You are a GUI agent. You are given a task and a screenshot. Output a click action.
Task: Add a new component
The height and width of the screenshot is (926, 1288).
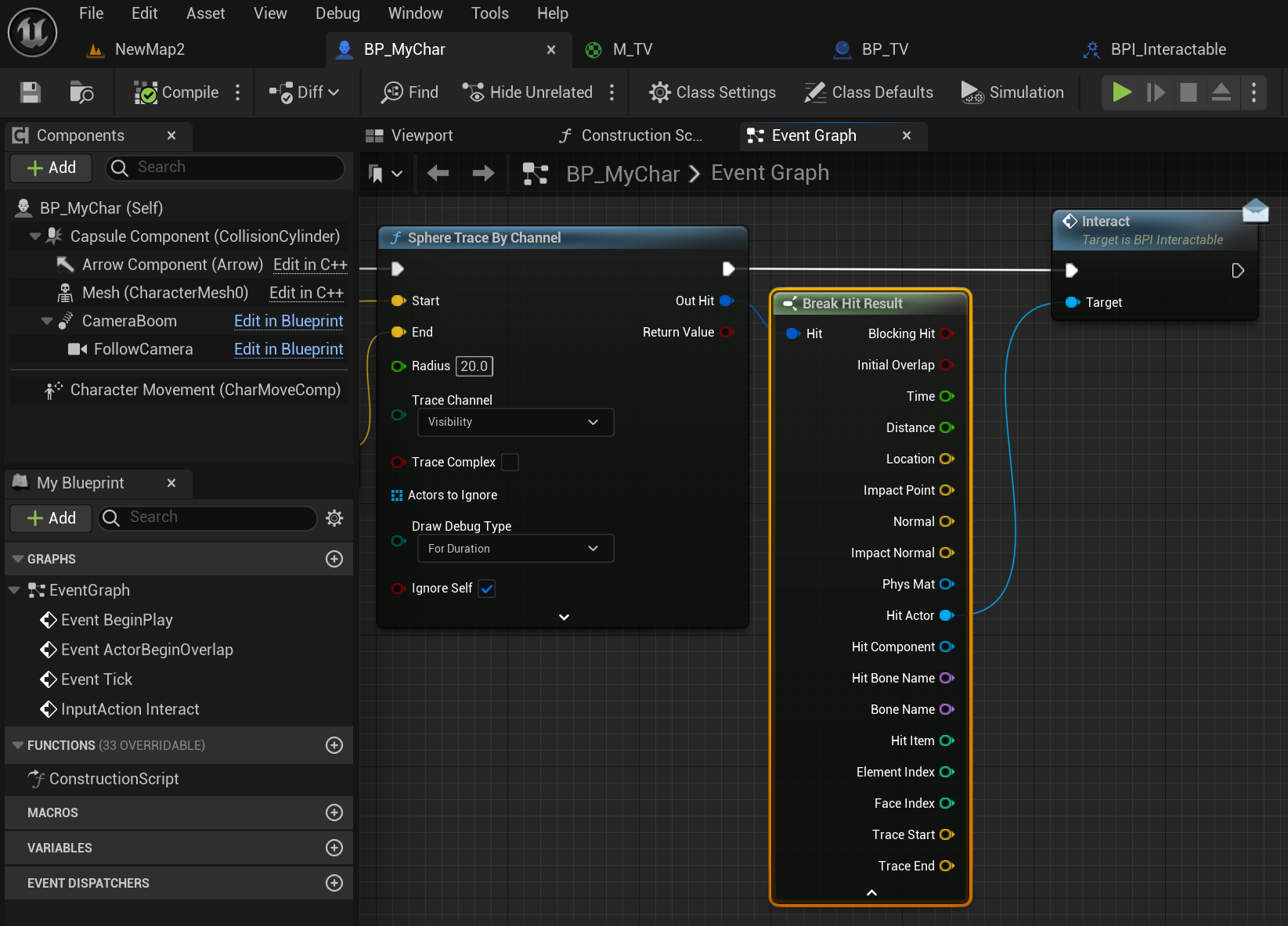tap(51, 168)
